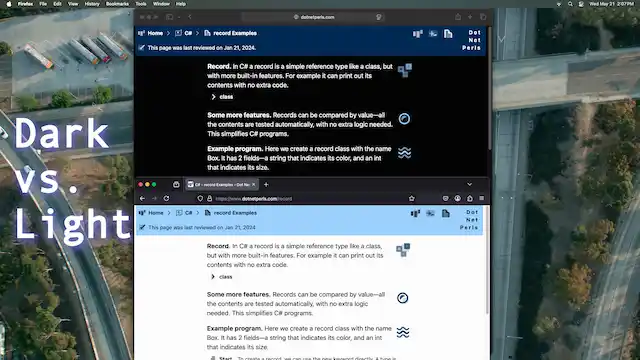The width and height of the screenshot is (640, 360).
Task: Open the Firefox hamburger application menu
Action: tap(482, 198)
